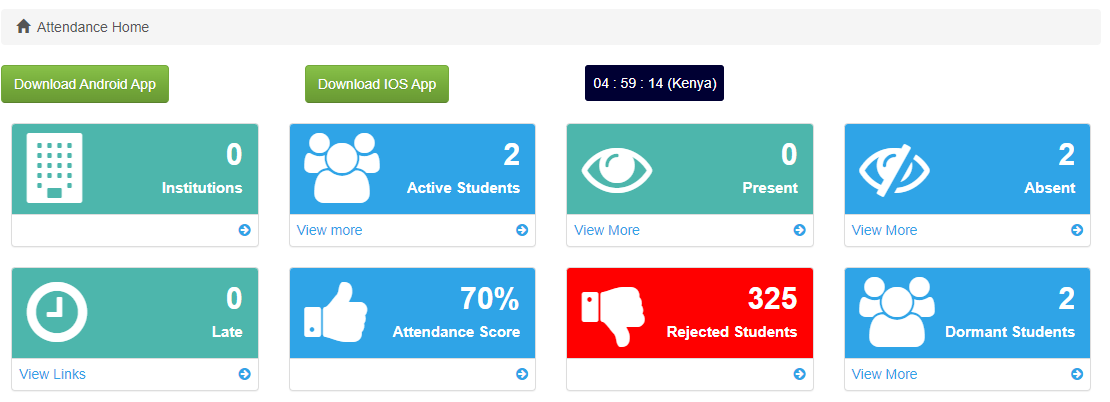Viewport: 1110px width, 402px height.
Task: Open View Links under Late
Action: [x=52, y=374]
